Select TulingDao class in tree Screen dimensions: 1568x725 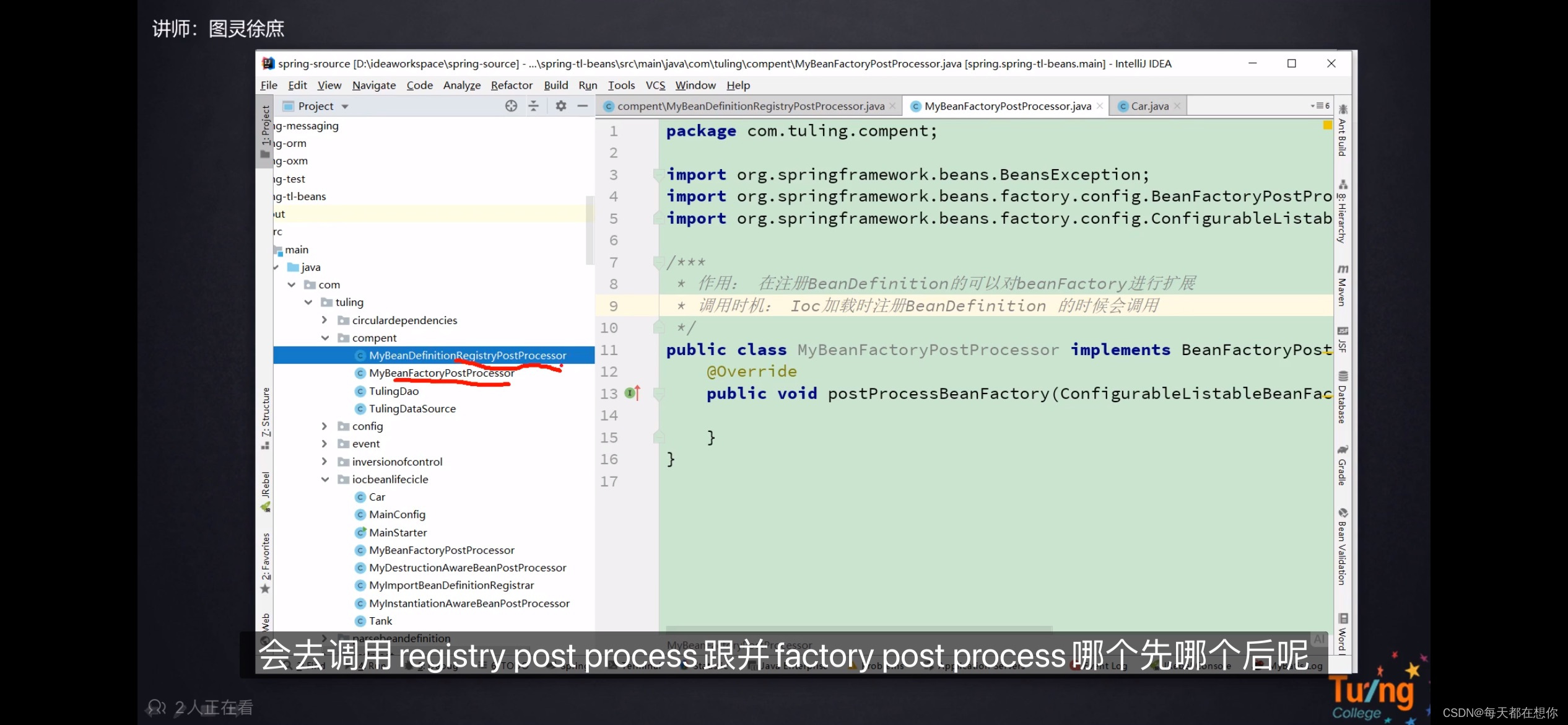[x=394, y=391]
